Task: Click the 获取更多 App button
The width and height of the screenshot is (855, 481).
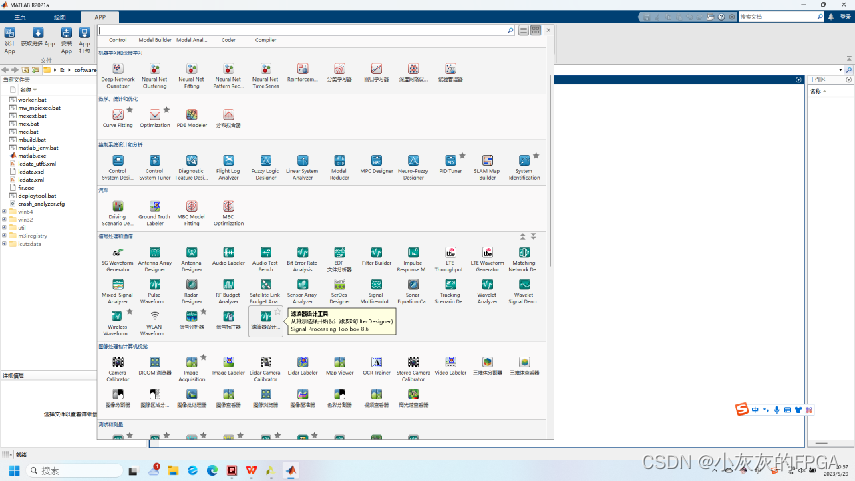Action: point(38,37)
